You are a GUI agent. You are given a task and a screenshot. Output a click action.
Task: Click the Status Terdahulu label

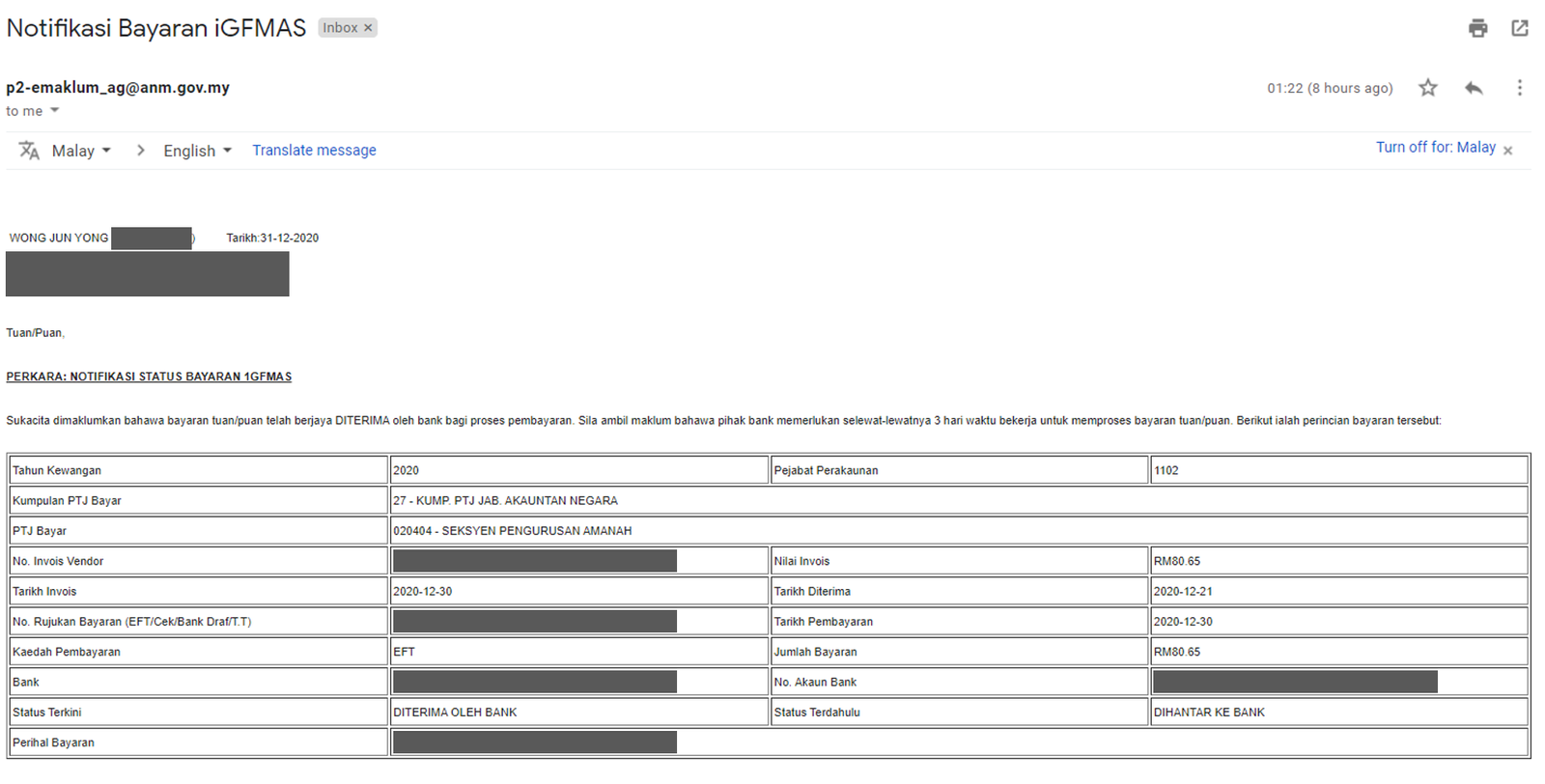pos(817,712)
